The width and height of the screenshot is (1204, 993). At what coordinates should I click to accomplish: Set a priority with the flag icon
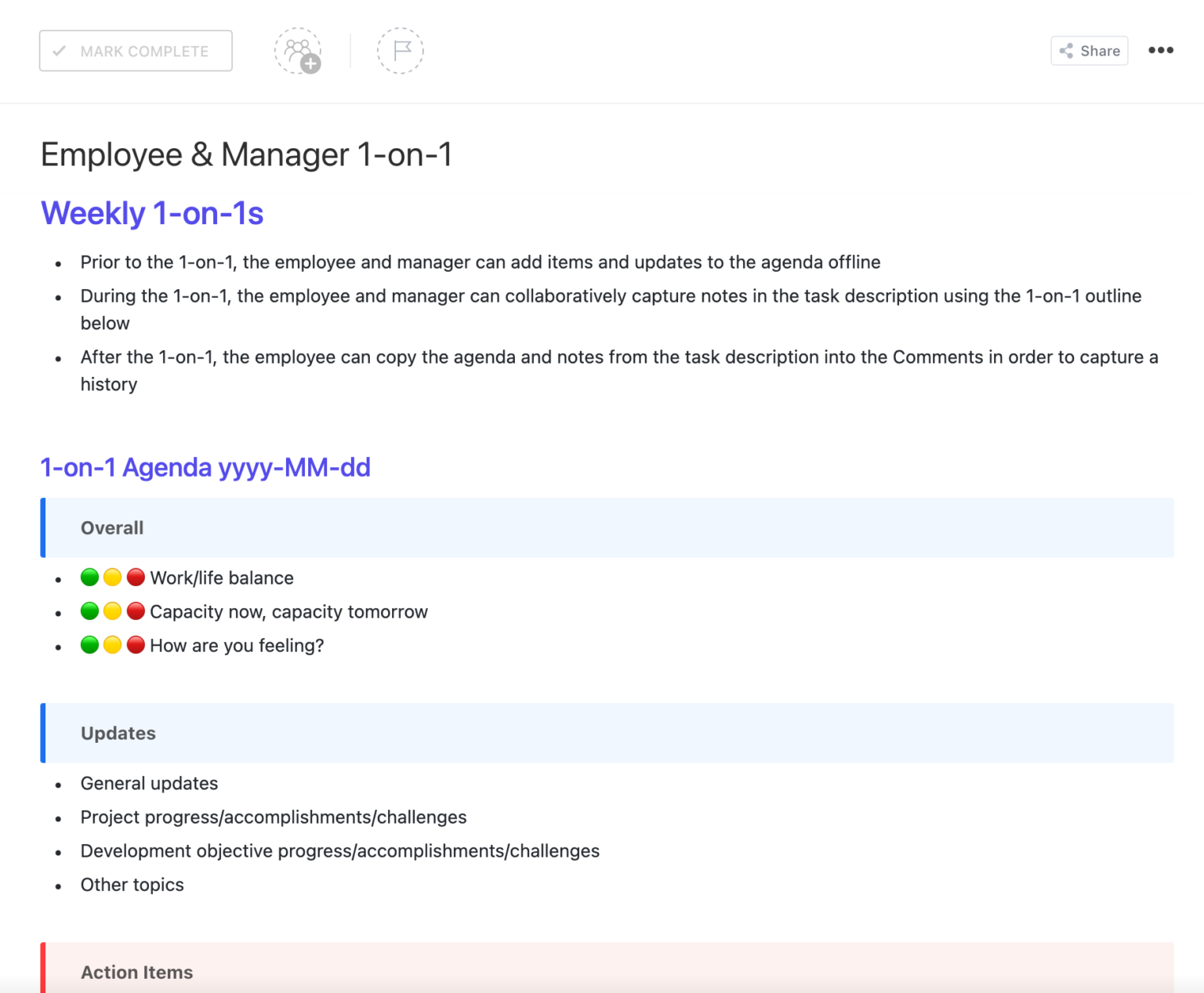(x=401, y=50)
